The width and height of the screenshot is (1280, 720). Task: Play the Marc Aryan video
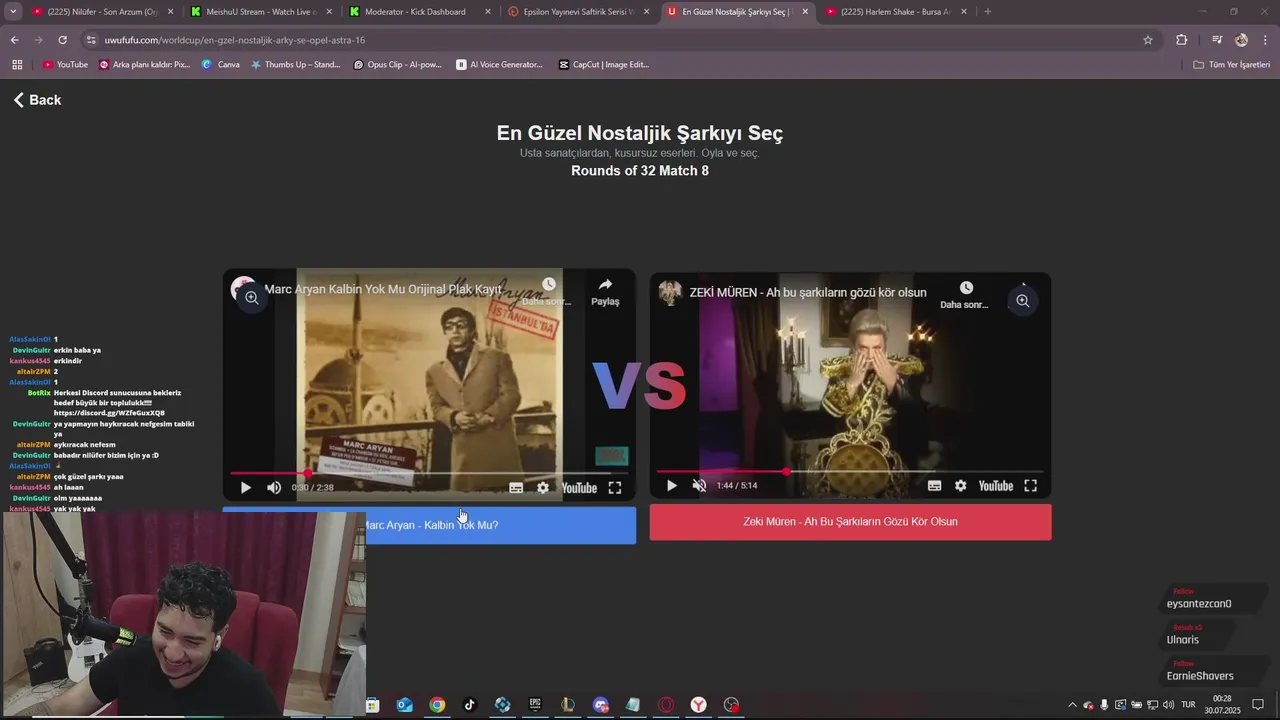(x=245, y=488)
